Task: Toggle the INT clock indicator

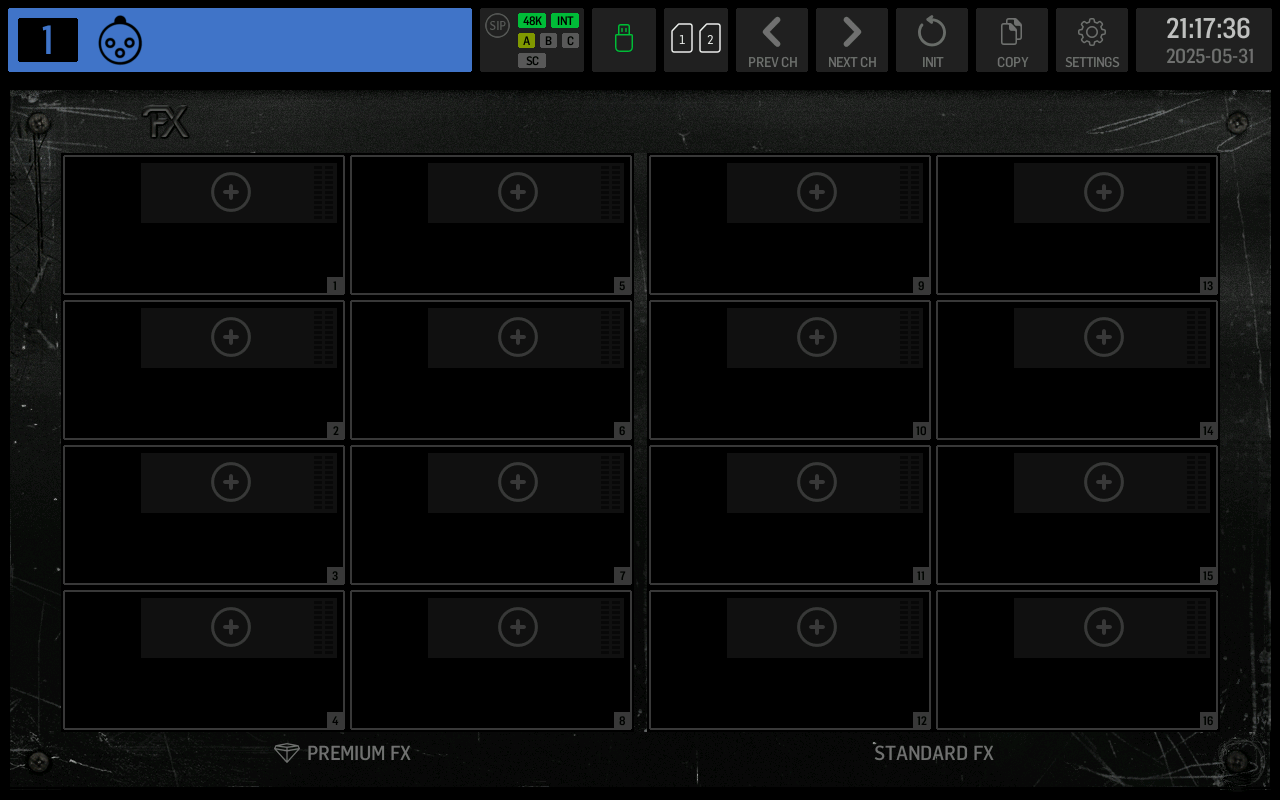Action: click(x=565, y=21)
